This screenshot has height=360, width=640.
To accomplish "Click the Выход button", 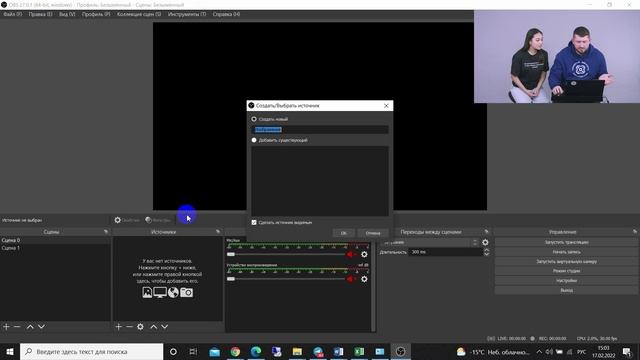I will coord(566,291).
